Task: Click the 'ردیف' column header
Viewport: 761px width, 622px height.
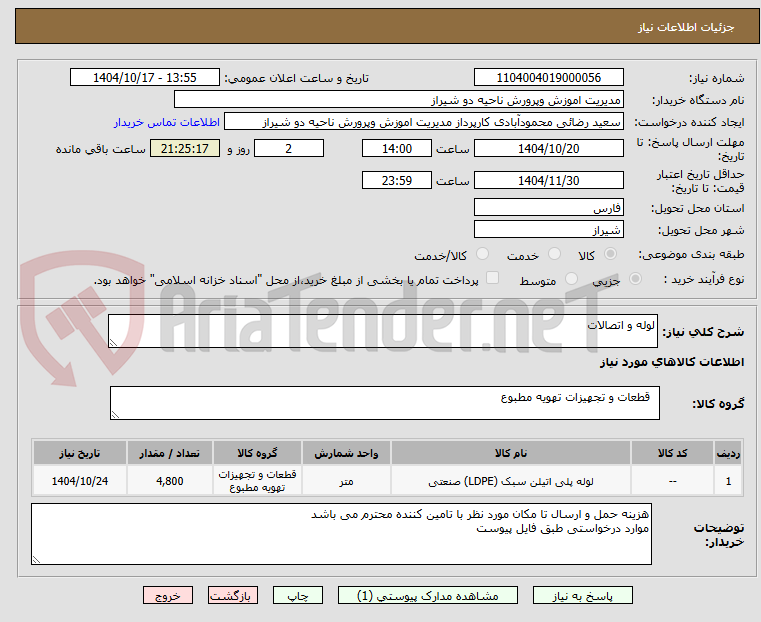Action: click(x=728, y=453)
